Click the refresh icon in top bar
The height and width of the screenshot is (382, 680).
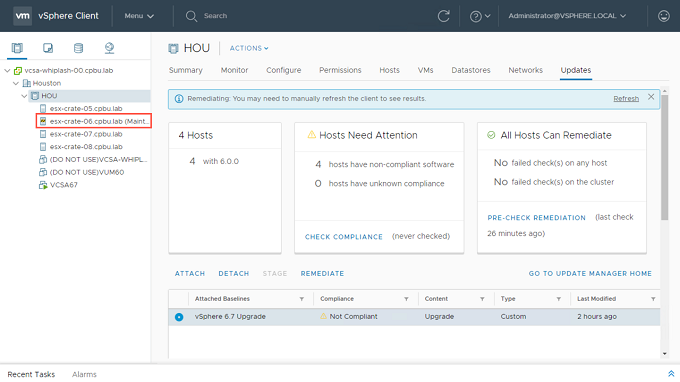click(443, 16)
